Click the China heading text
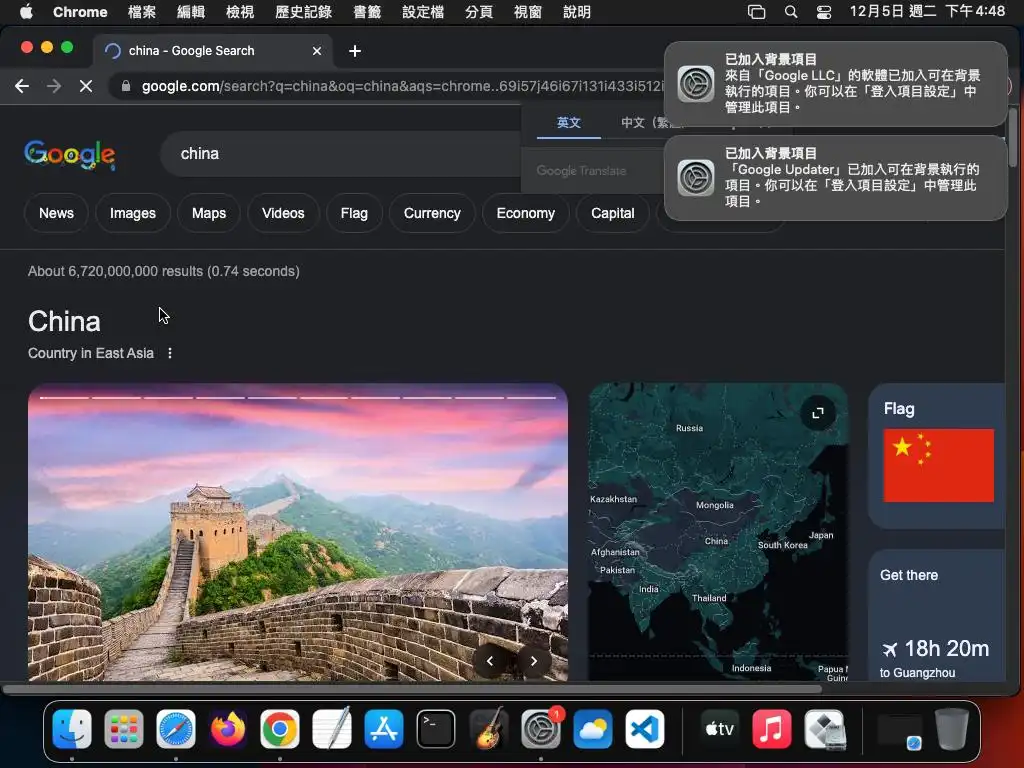Viewport: 1024px width, 768px height. click(64, 321)
